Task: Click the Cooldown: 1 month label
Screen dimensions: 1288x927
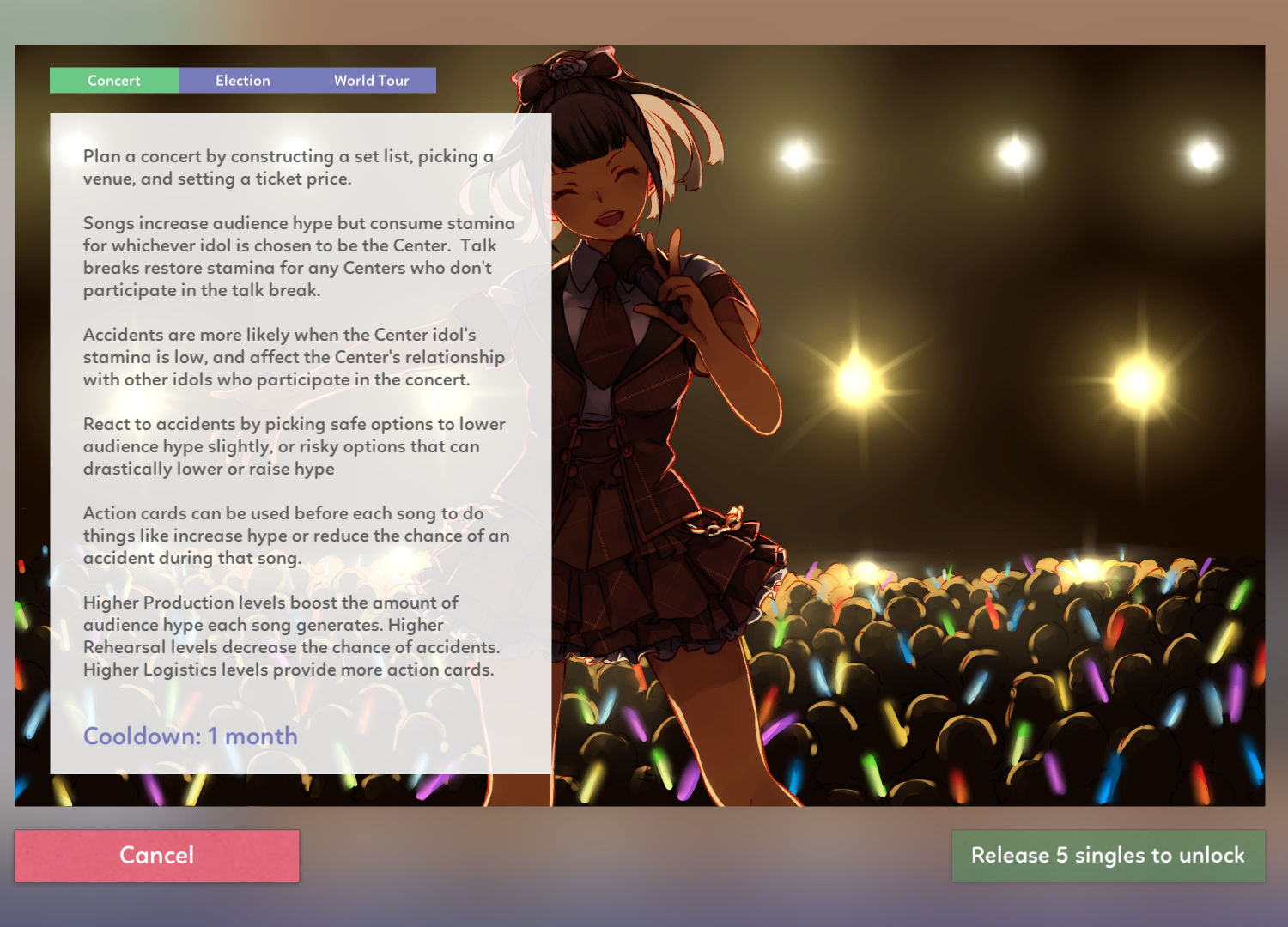Action: tap(191, 736)
